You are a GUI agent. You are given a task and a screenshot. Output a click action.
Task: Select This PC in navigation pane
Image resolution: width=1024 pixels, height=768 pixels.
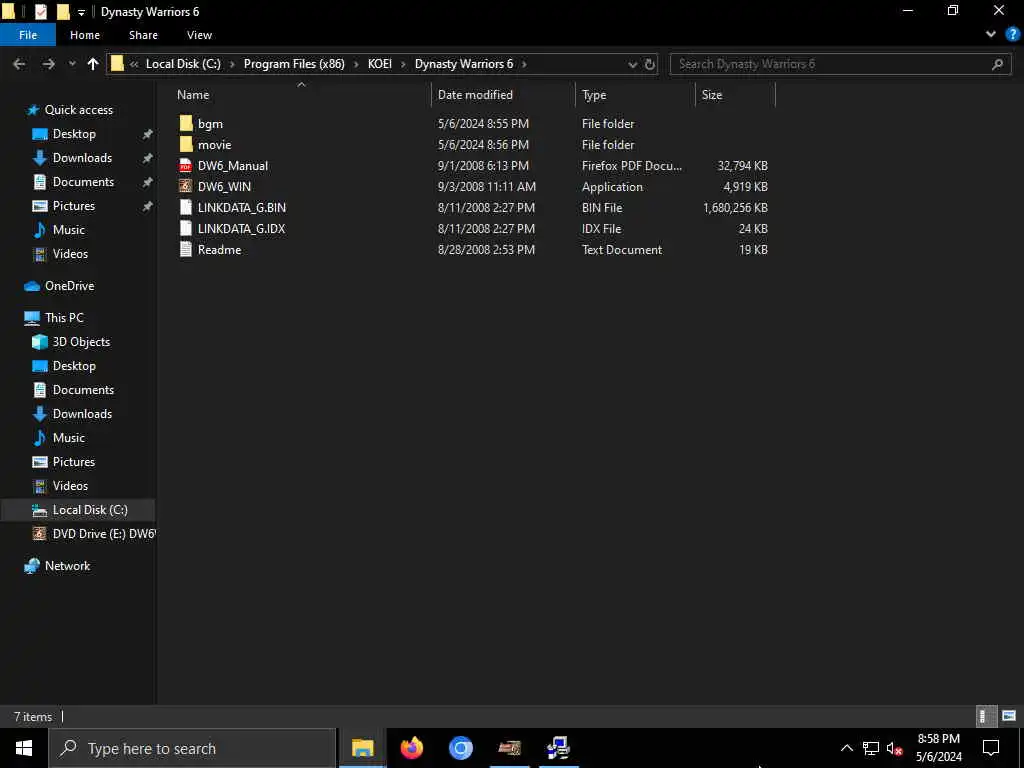(64, 318)
